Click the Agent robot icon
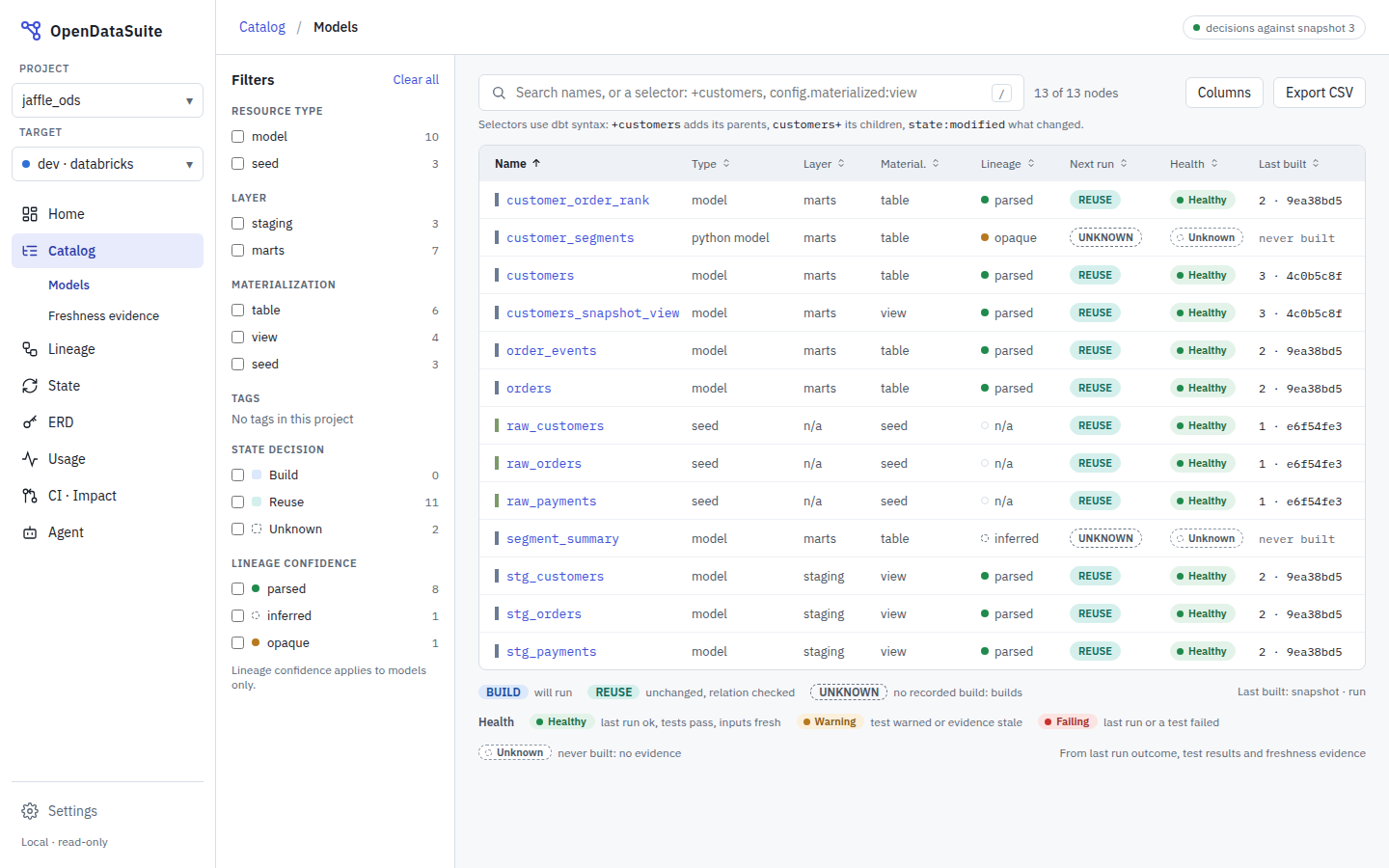The image size is (1389, 868). (30, 532)
